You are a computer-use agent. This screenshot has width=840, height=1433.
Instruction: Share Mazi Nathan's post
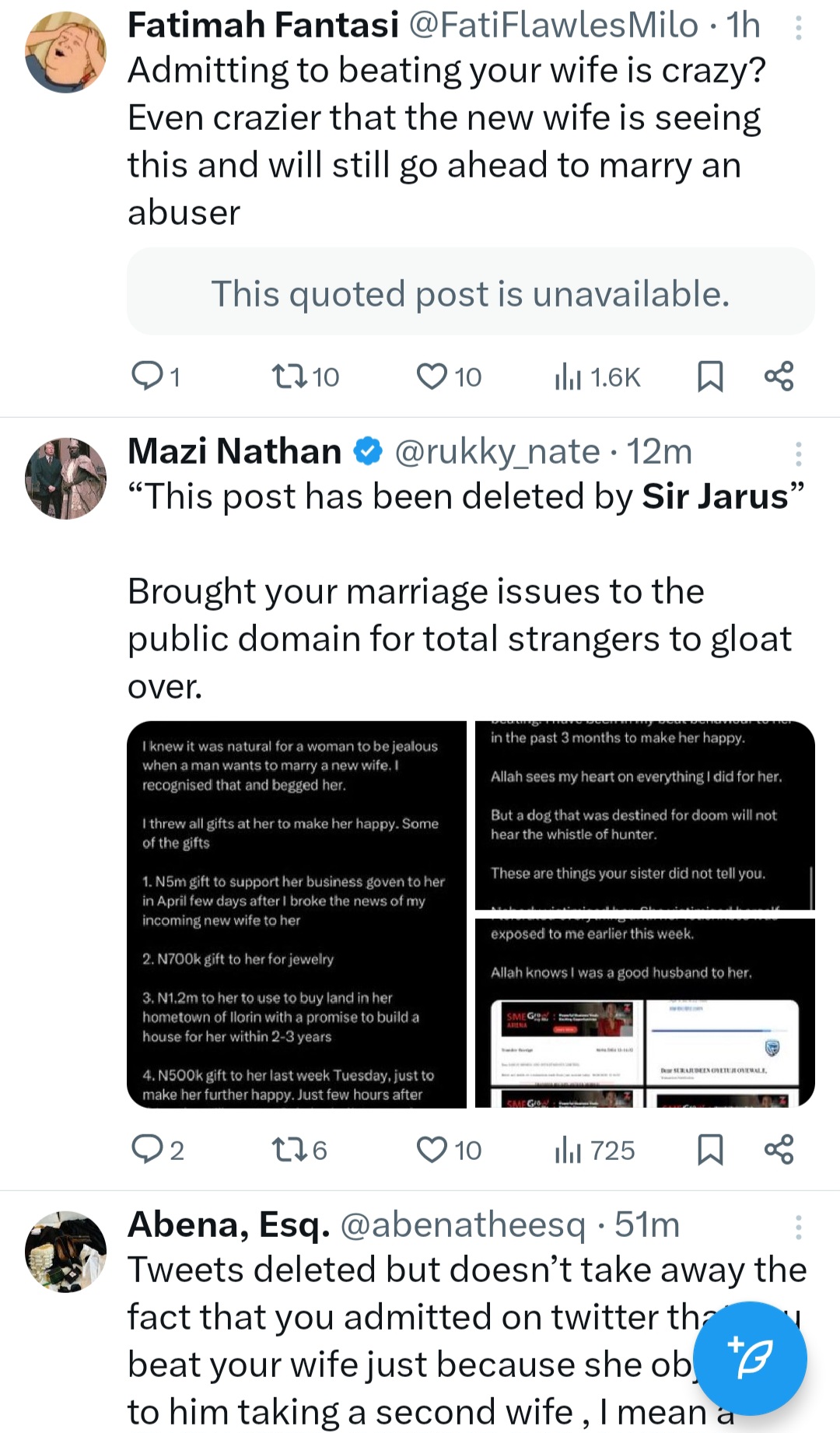point(779,1149)
